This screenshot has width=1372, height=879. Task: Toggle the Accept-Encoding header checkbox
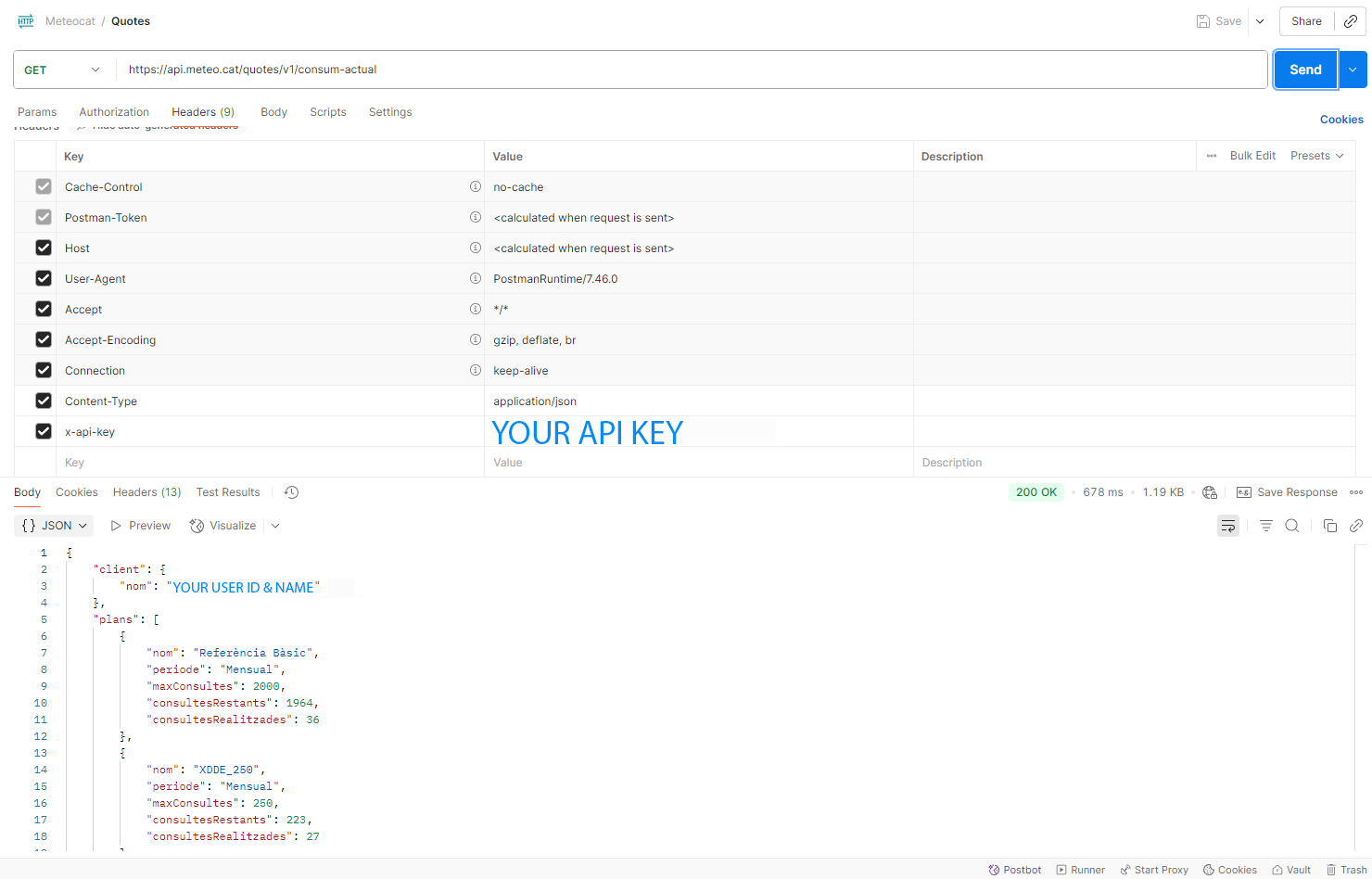[44, 339]
